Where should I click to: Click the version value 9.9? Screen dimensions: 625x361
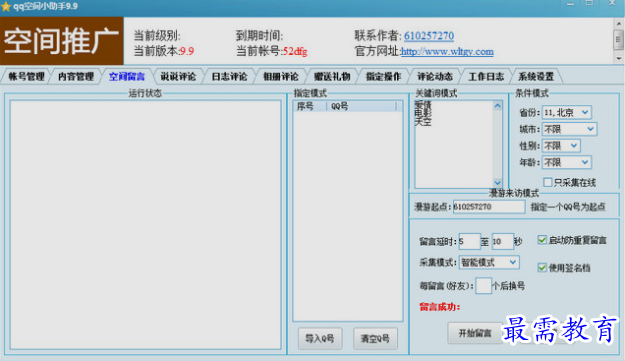coord(187,51)
